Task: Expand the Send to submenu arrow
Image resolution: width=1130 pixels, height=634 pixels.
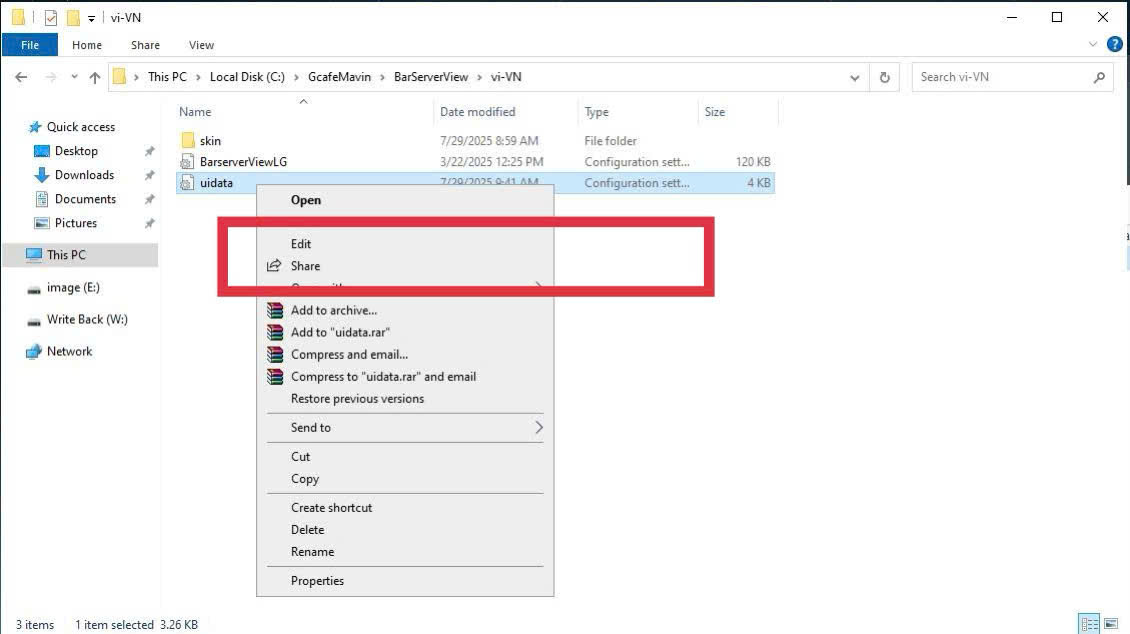Action: pyautogui.click(x=538, y=427)
